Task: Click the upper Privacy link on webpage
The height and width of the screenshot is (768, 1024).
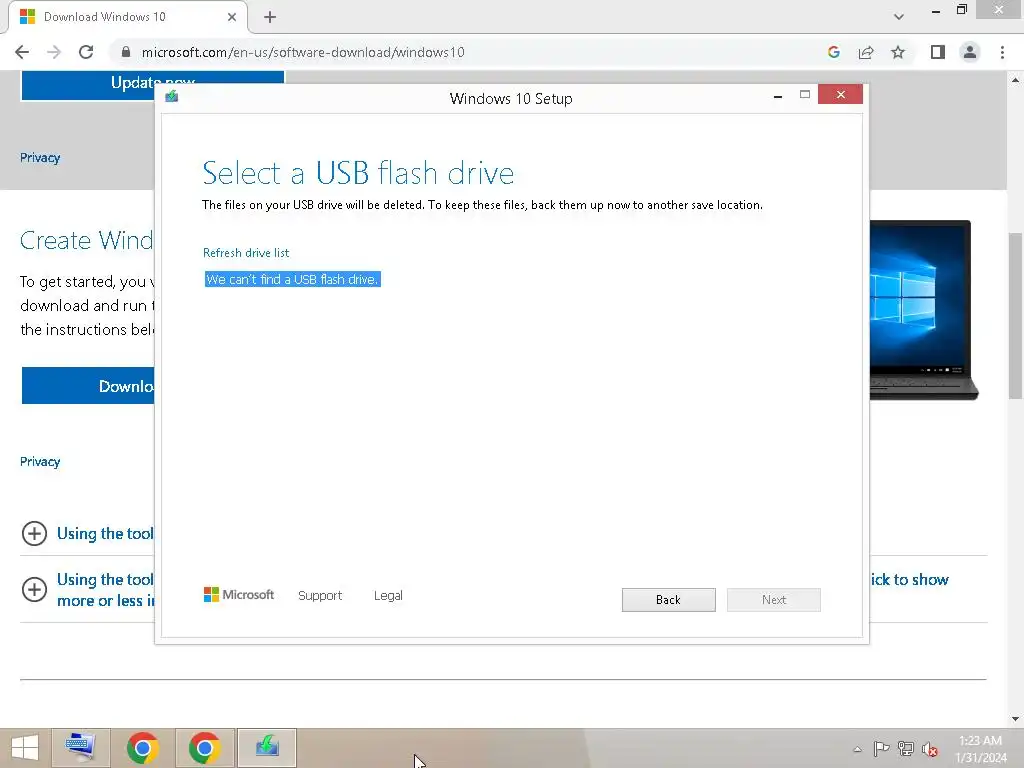Action: (40, 157)
